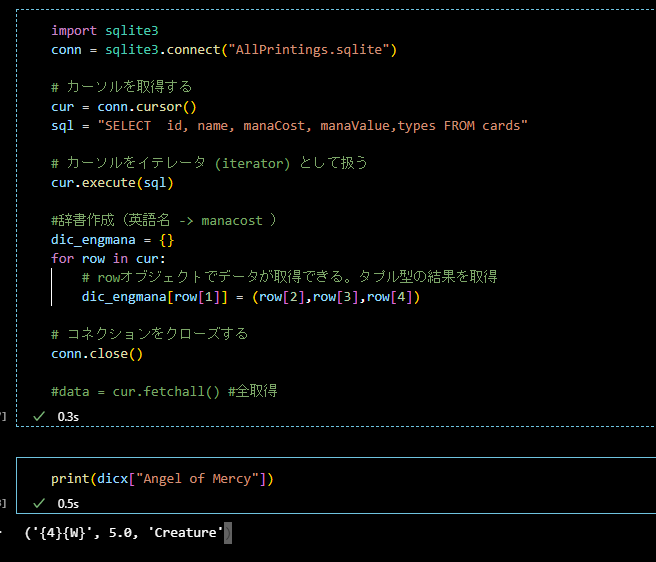Click the comment 'カーソルを取得する'
Screen dimensions: 656x562
point(121,87)
